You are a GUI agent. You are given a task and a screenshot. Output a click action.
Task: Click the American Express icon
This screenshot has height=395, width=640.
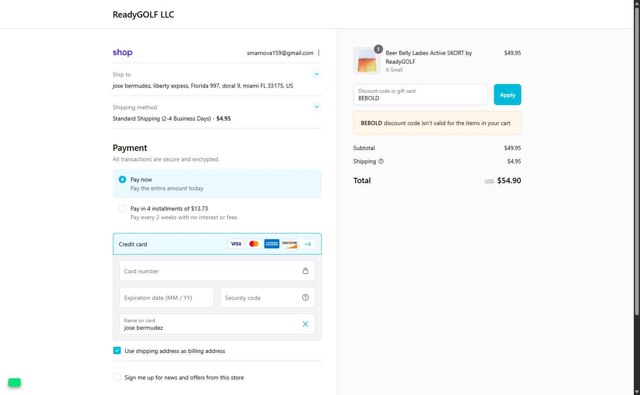point(271,244)
